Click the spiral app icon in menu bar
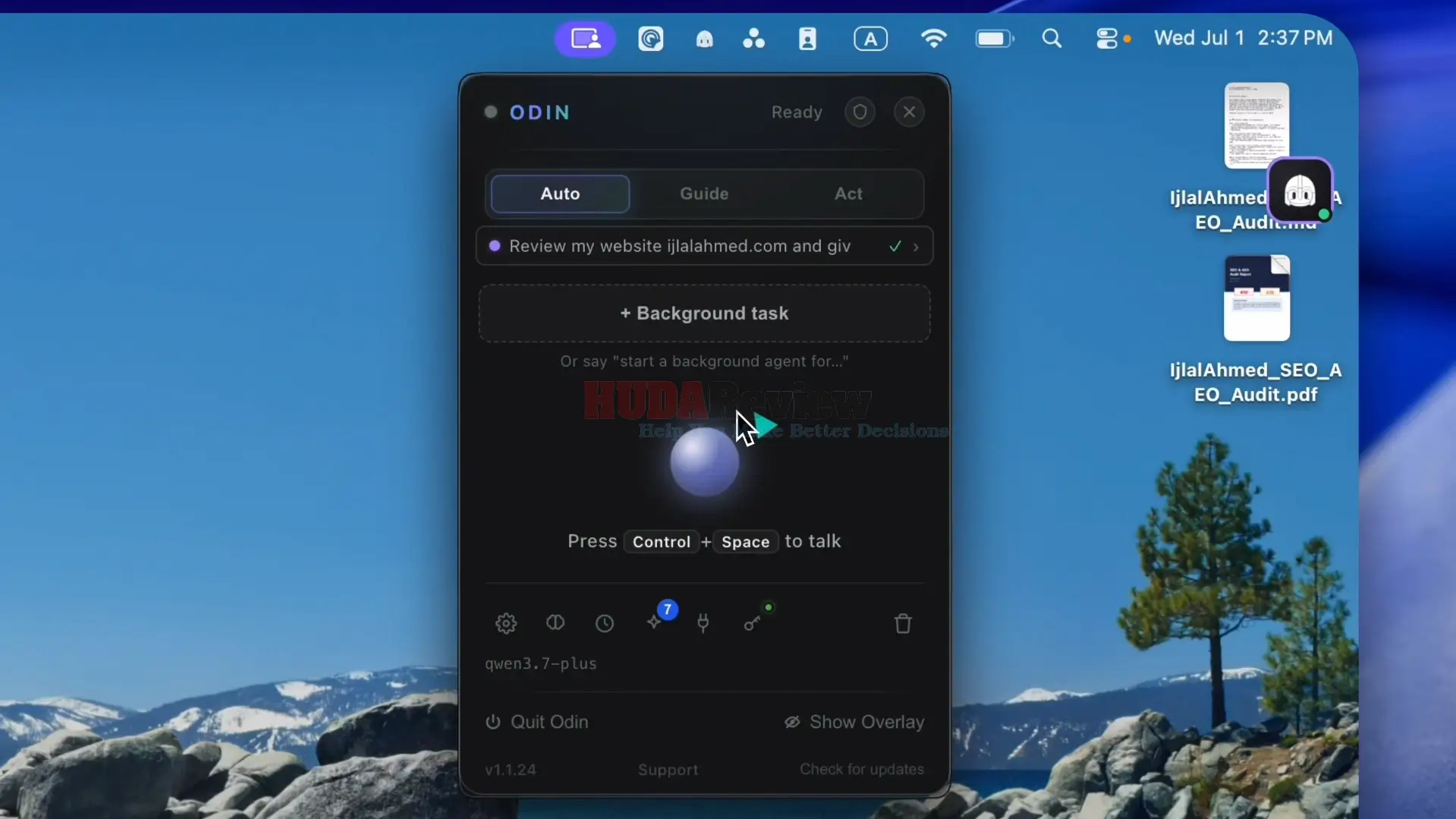Viewport: 1456px width, 819px height. [x=650, y=39]
